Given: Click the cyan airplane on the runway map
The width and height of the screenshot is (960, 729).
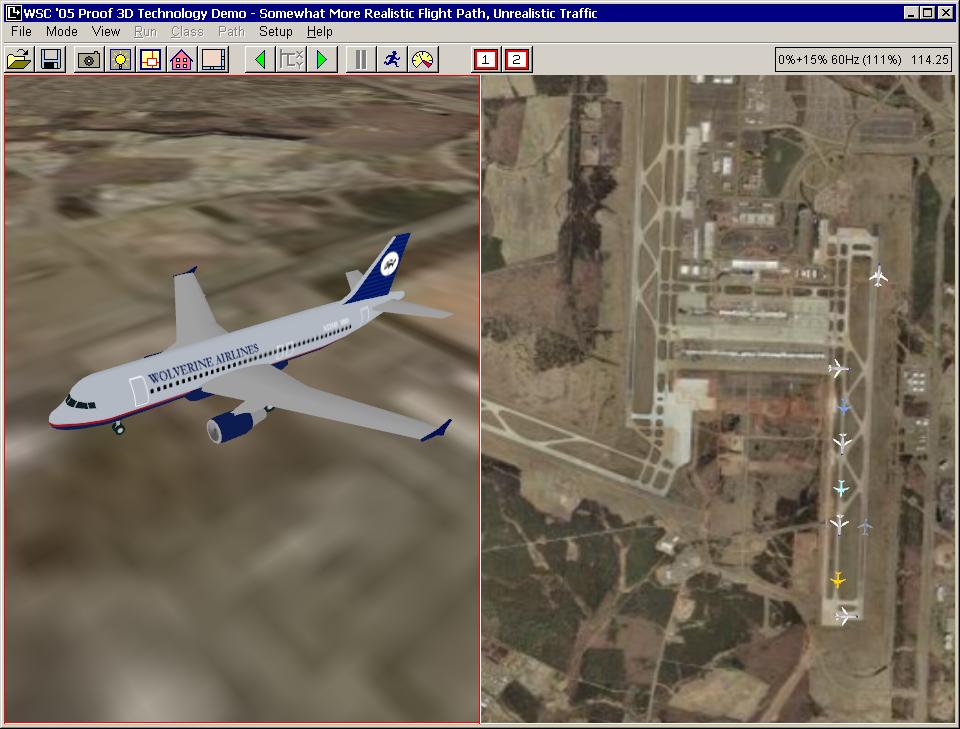Looking at the screenshot, I should pyautogui.click(x=841, y=488).
